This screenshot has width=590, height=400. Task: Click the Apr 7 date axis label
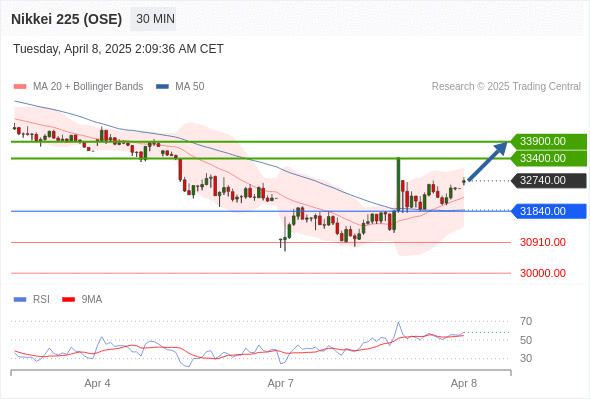[280, 383]
